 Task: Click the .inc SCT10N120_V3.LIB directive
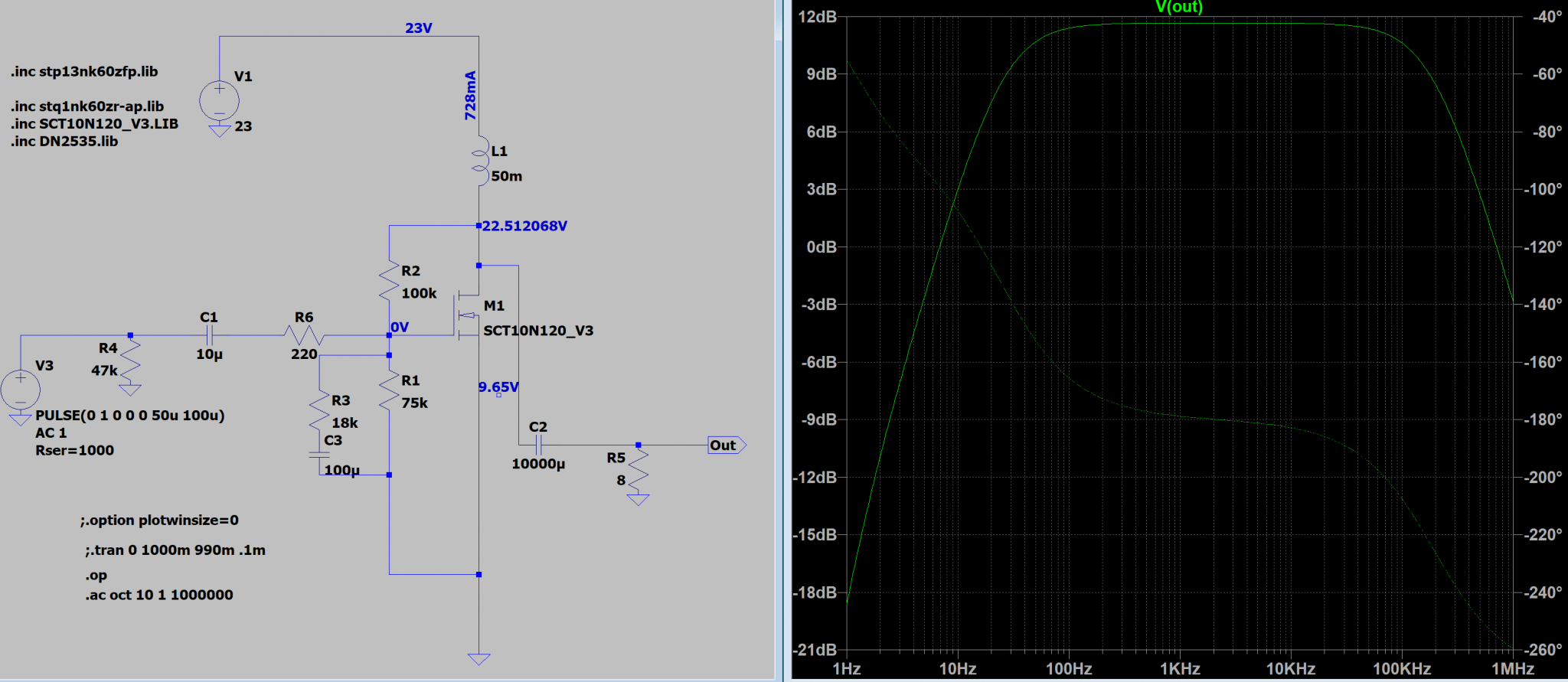pos(94,124)
